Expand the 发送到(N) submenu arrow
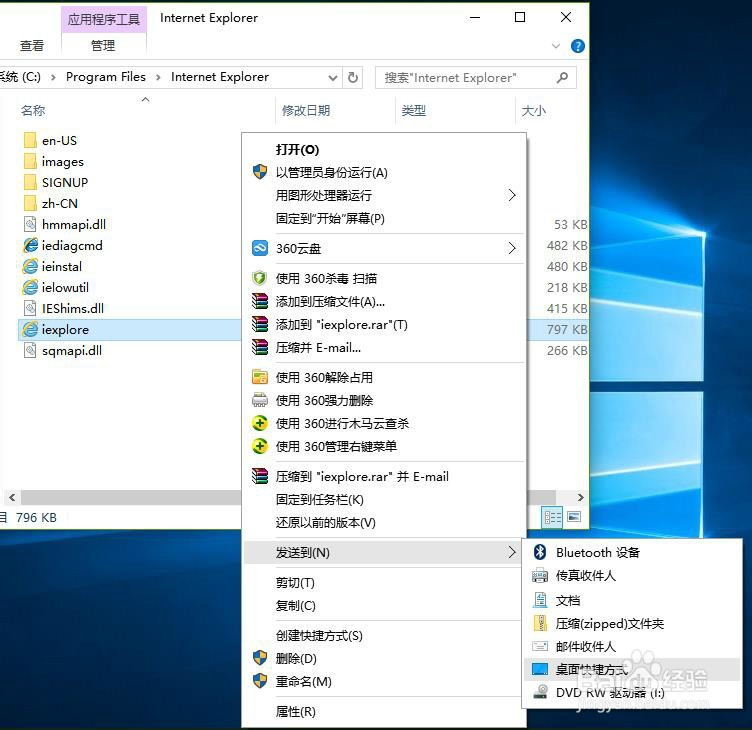752x730 pixels. click(512, 552)
